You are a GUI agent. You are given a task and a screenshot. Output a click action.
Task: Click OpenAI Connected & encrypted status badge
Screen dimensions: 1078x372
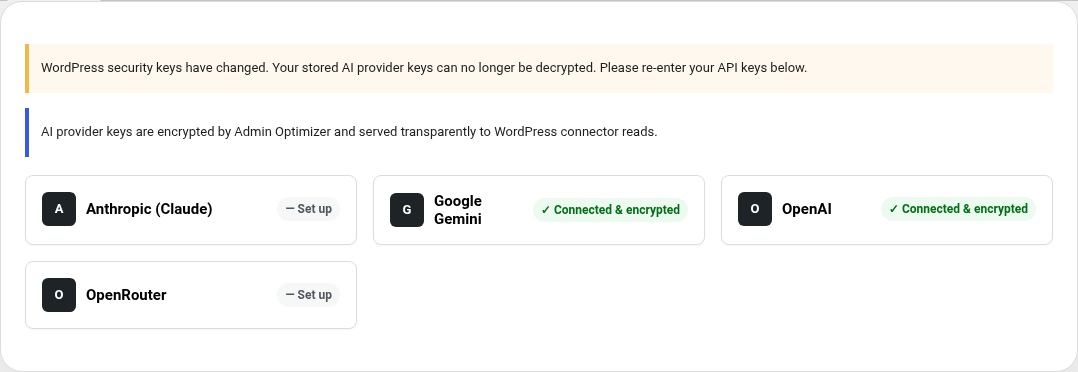(x=958, y=209)
